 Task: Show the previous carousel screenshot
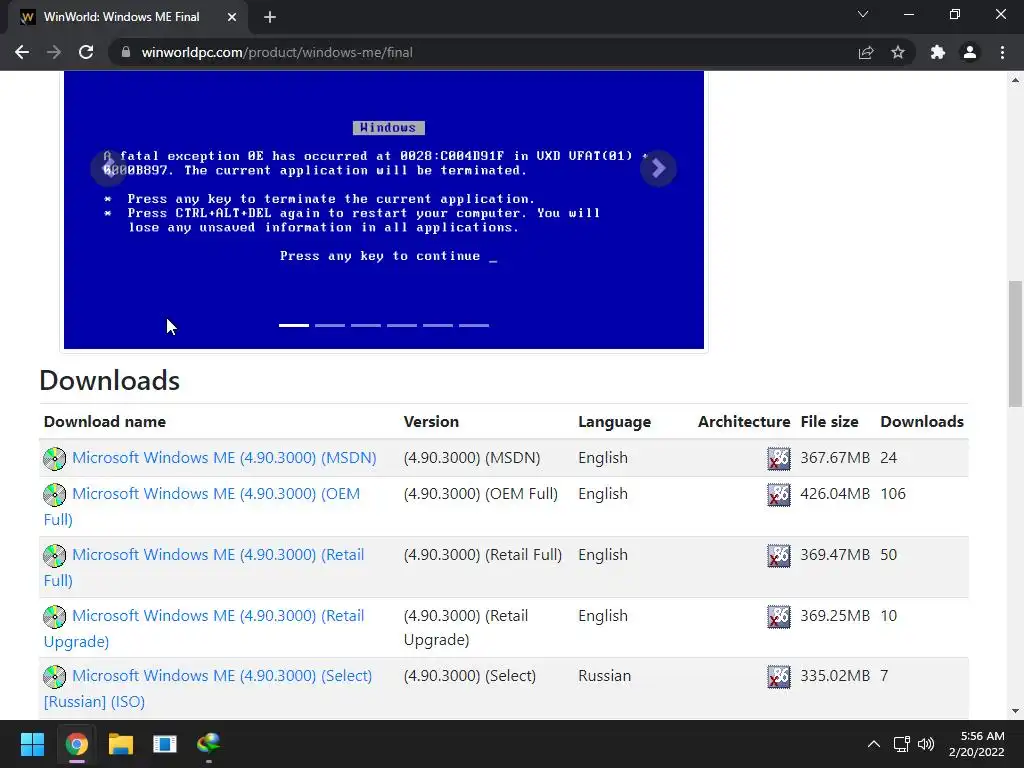(109, 168)
